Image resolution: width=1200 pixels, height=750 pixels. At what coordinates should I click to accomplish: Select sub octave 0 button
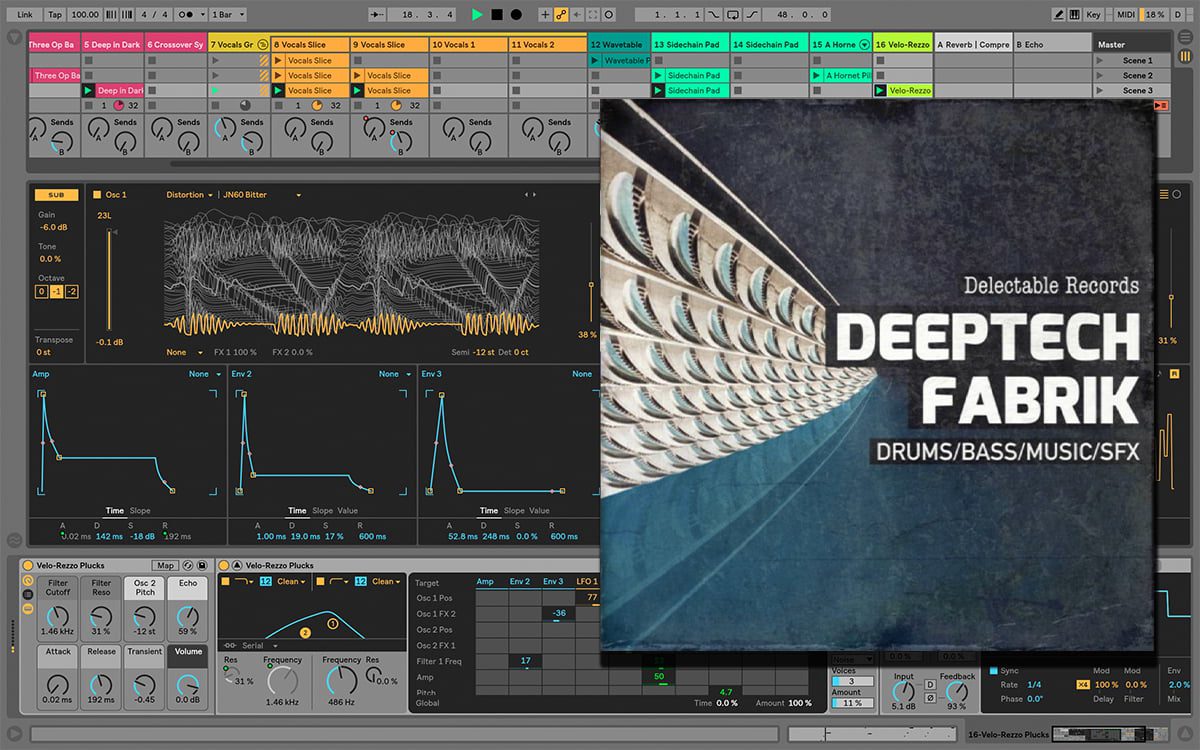[41, 291]
